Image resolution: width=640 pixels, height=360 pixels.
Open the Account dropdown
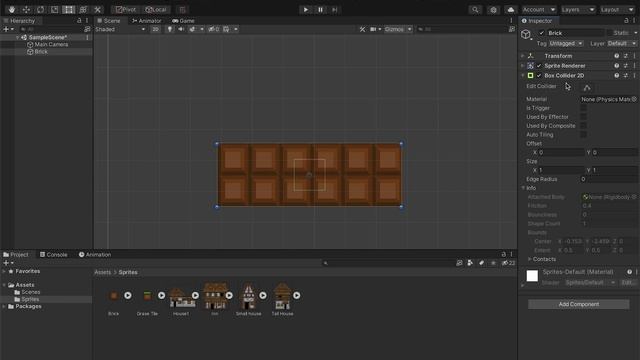[x=539, y=9]
